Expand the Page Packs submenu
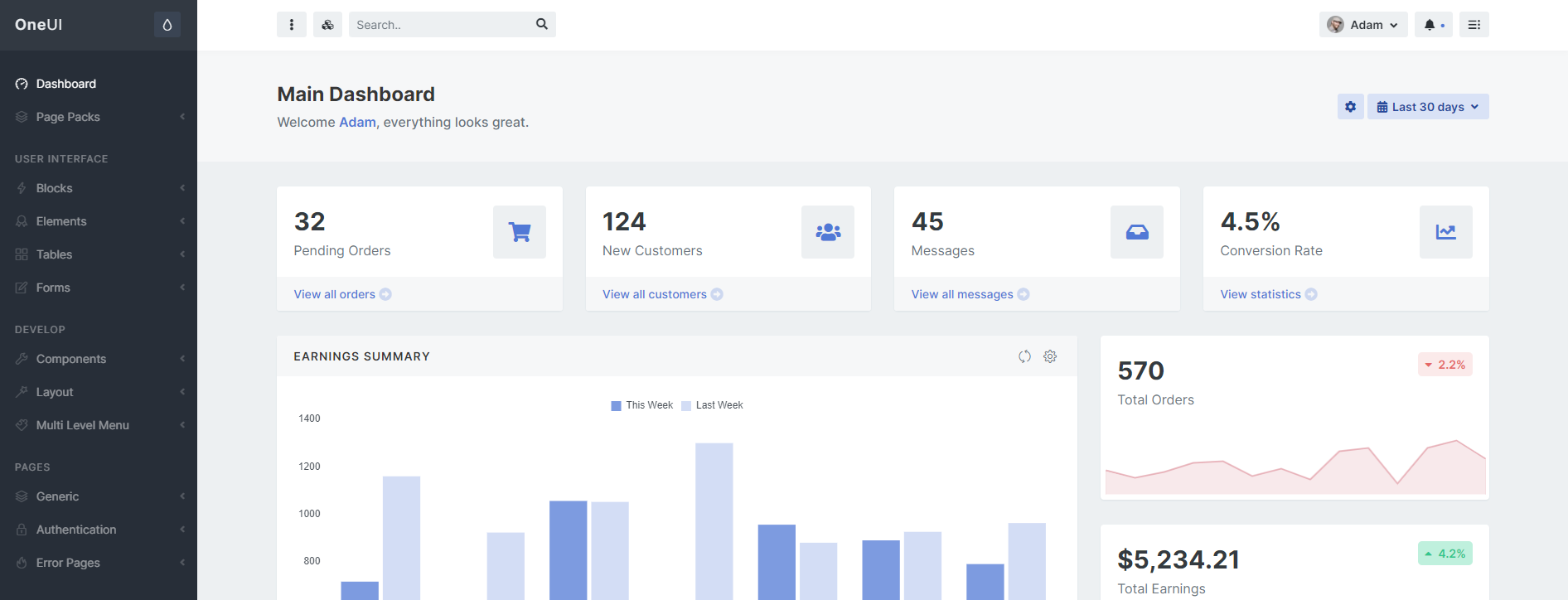Screen dimensions: 1568x600 coord(99,117)
